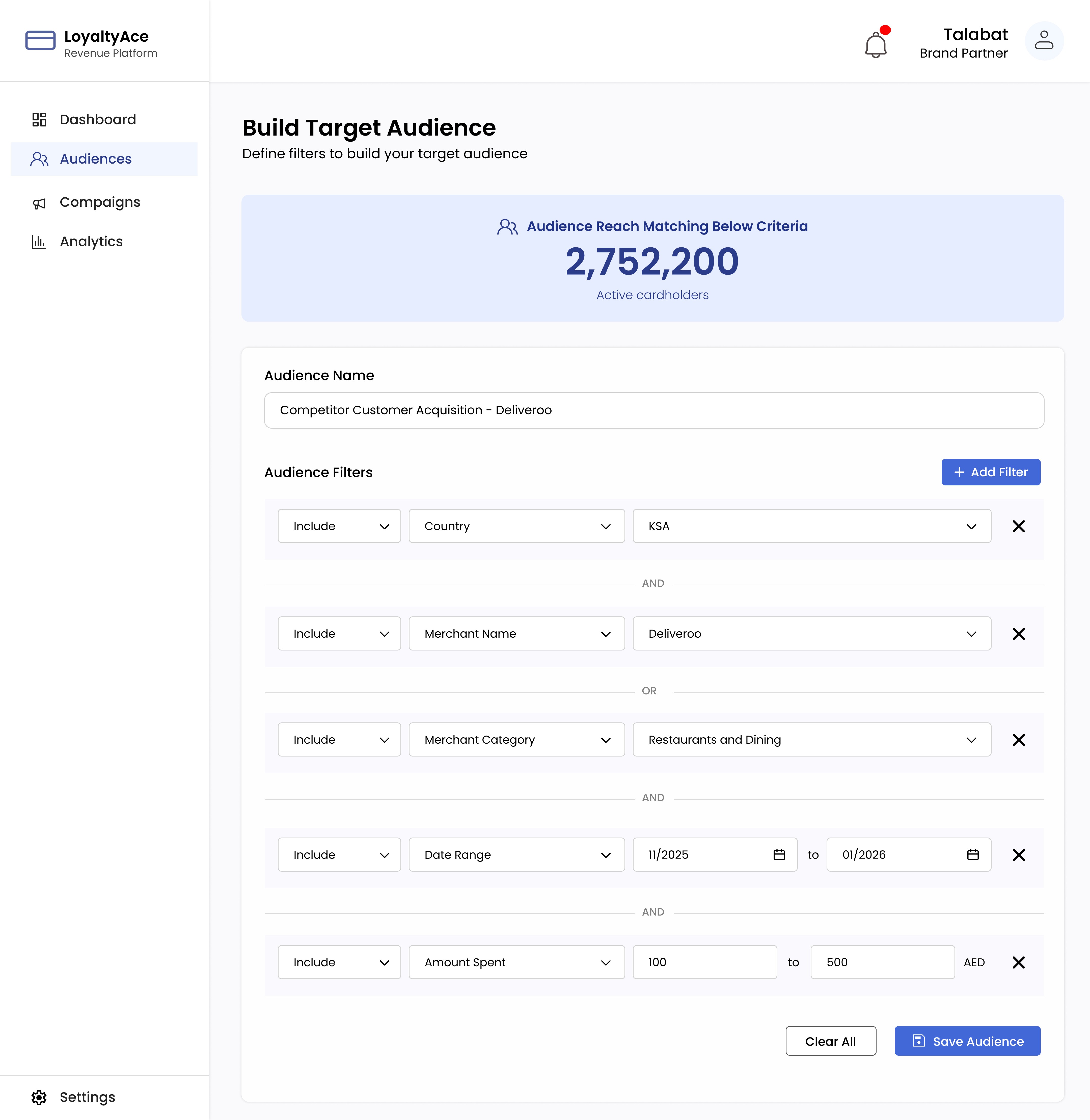Open Settings from the sidebar
This screenshot has height=1120, width=1090.
coord(87,1097)
